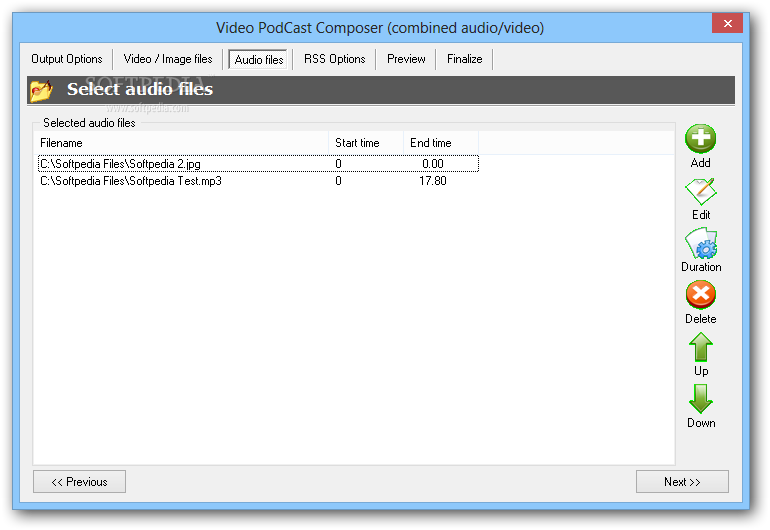Click the 0.00 end time cell
770x530 pixels.
pyautogui.click(x=433, y=164)
